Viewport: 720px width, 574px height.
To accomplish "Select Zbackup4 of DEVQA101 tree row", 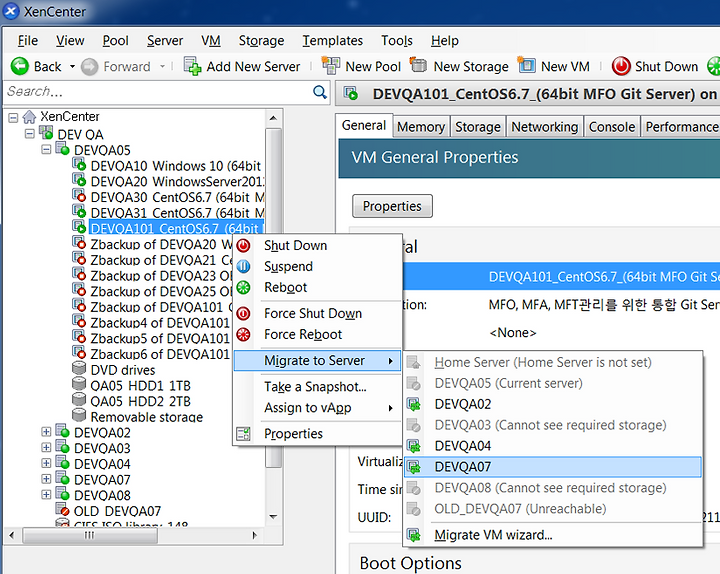I will click(x=160, y=323).
